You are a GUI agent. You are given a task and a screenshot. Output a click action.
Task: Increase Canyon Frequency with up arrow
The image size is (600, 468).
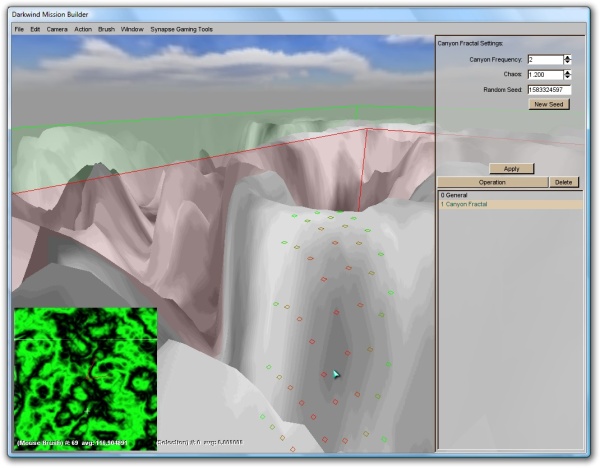[568, 57]
